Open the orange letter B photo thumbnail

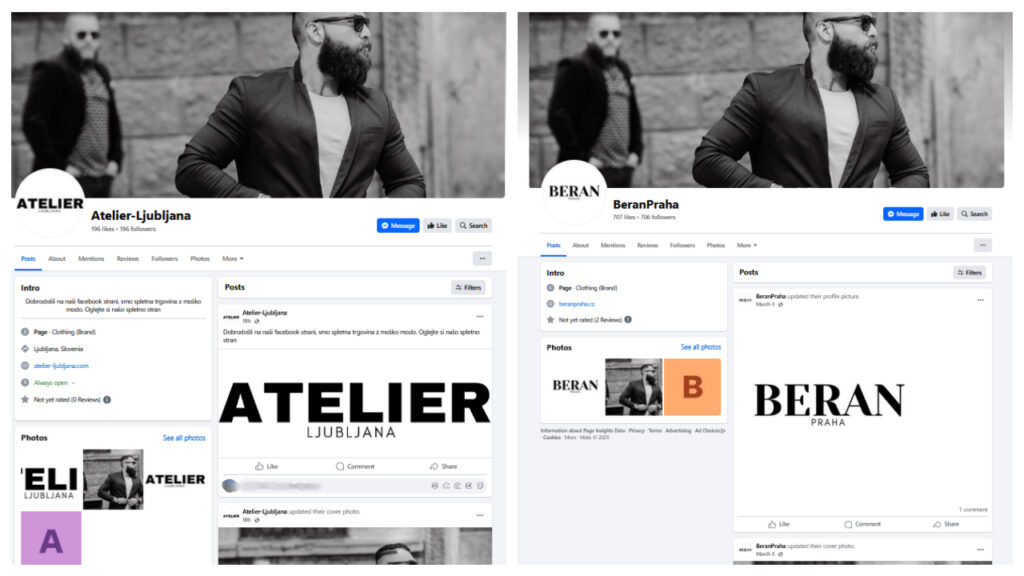click(x=692, y=387)
